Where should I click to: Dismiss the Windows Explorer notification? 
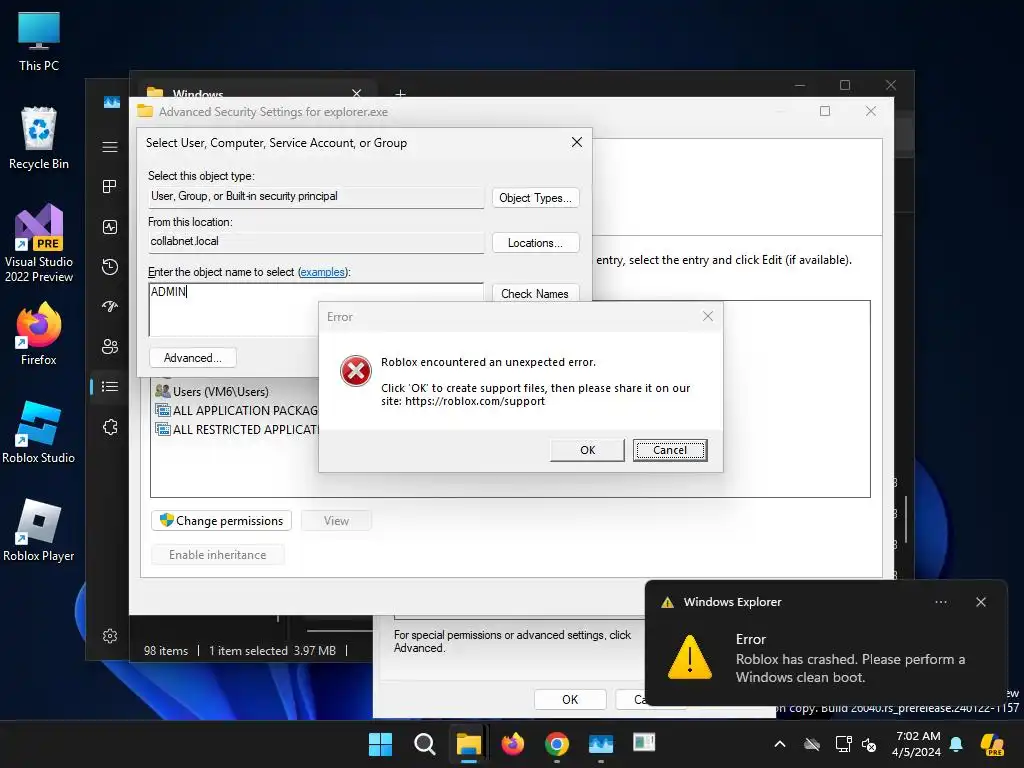pyautogui.click(x=981, y=602)
